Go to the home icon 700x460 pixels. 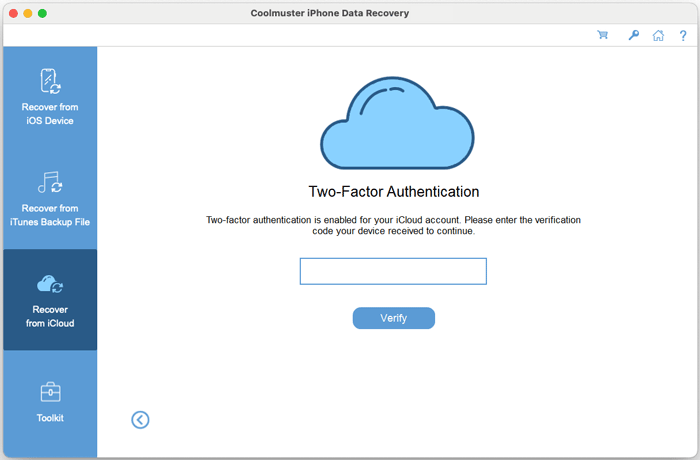pos(658,35)
